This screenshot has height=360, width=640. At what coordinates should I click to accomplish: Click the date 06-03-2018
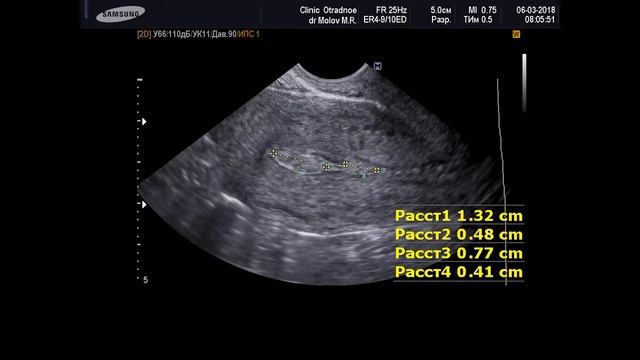pyautogui.click(x=536, y=10)
